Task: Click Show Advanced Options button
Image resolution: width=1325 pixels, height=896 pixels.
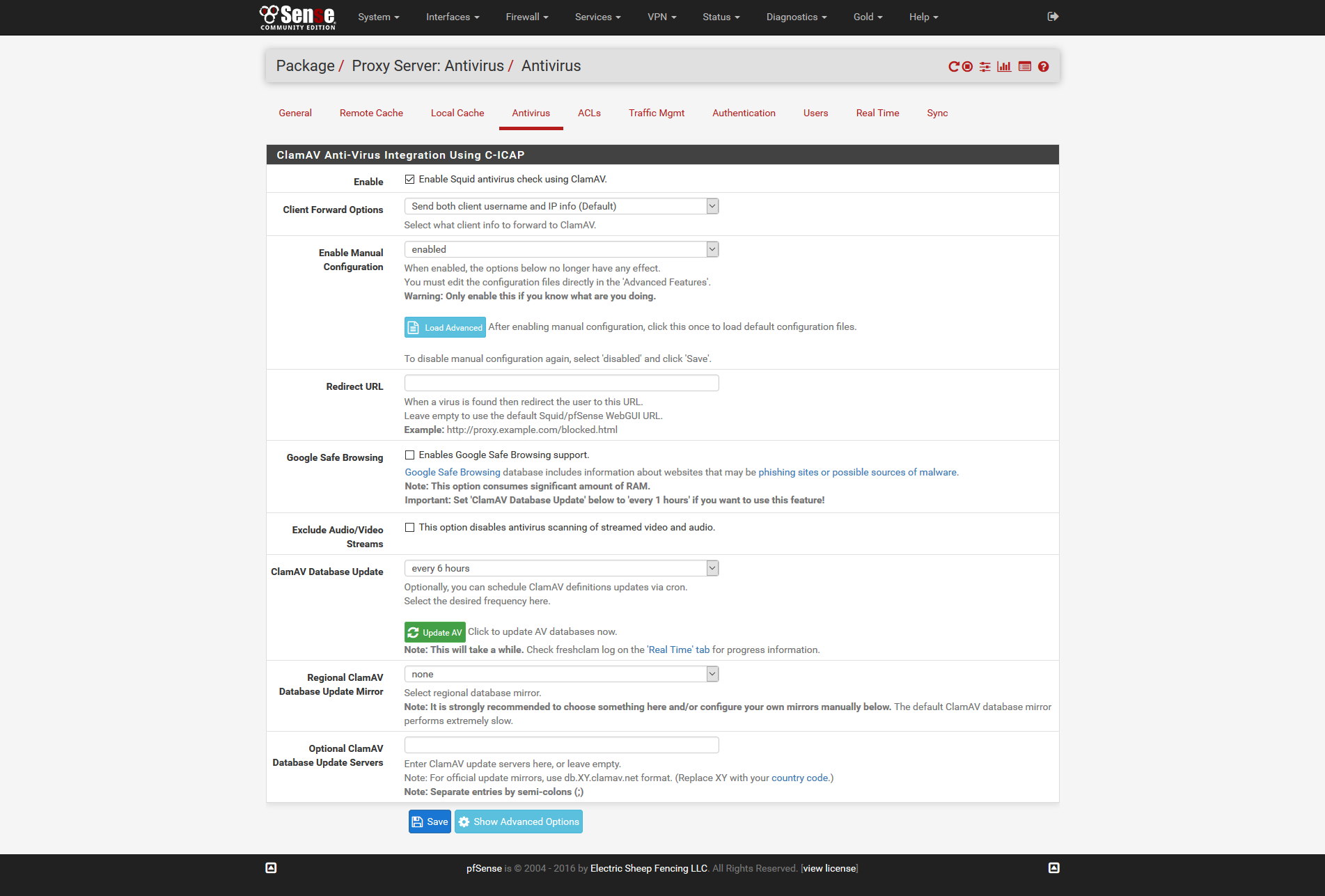Action: 519,822
